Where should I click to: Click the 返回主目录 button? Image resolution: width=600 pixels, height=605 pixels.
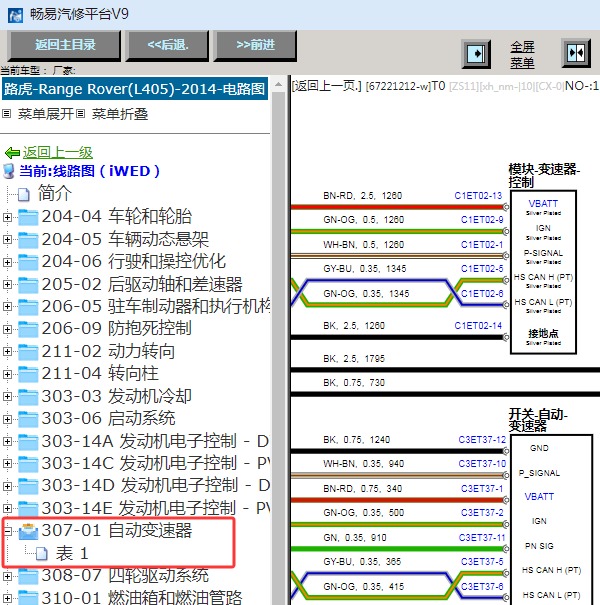pos(64,46)
